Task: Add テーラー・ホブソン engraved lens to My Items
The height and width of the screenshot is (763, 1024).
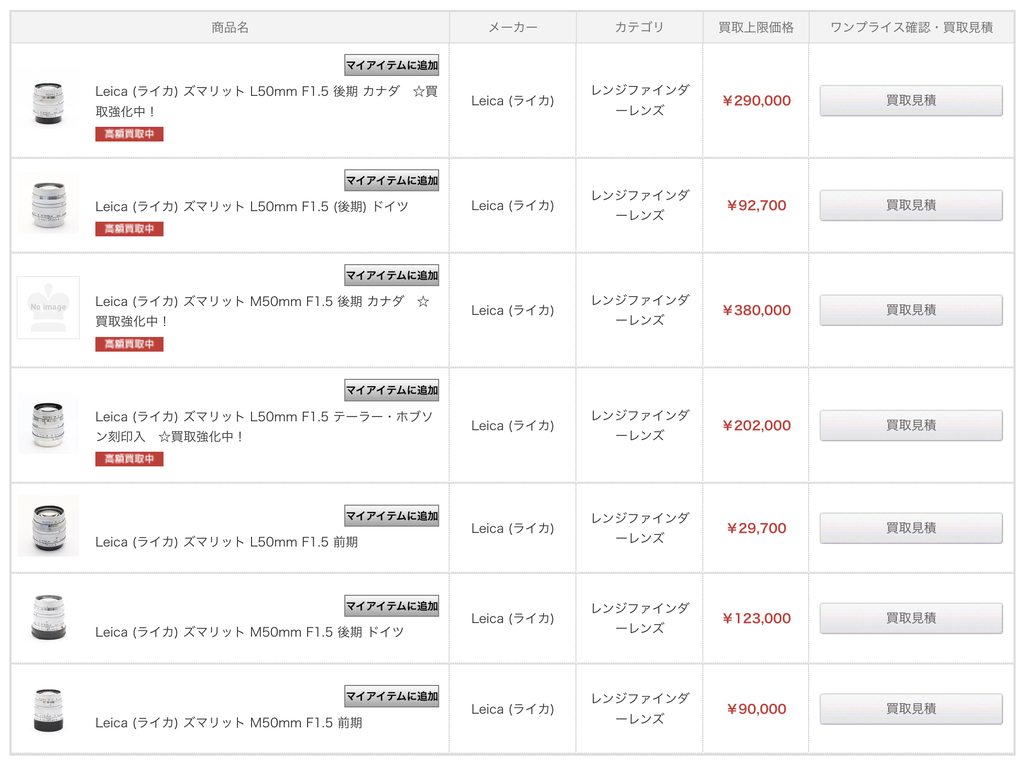Action: 391,390
